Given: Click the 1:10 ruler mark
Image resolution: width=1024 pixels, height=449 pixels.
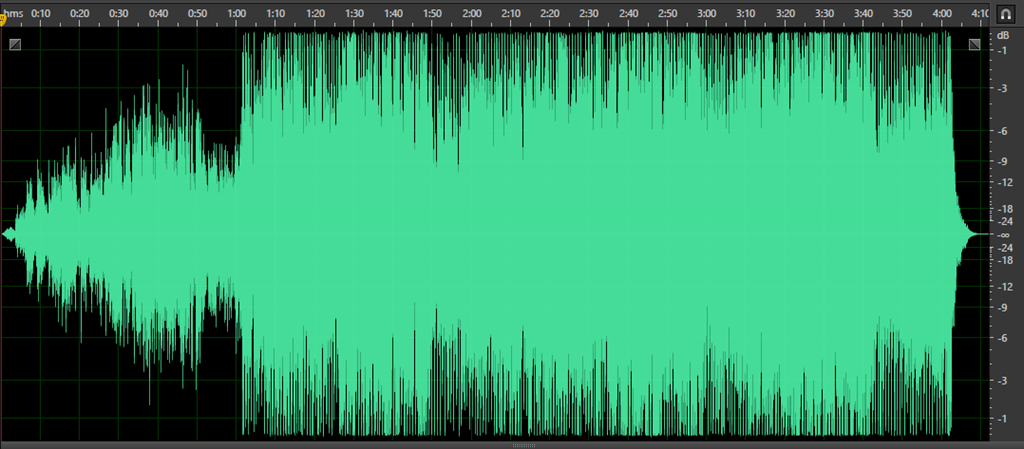Looking at the screenshot, I should (x=276, y=13).
